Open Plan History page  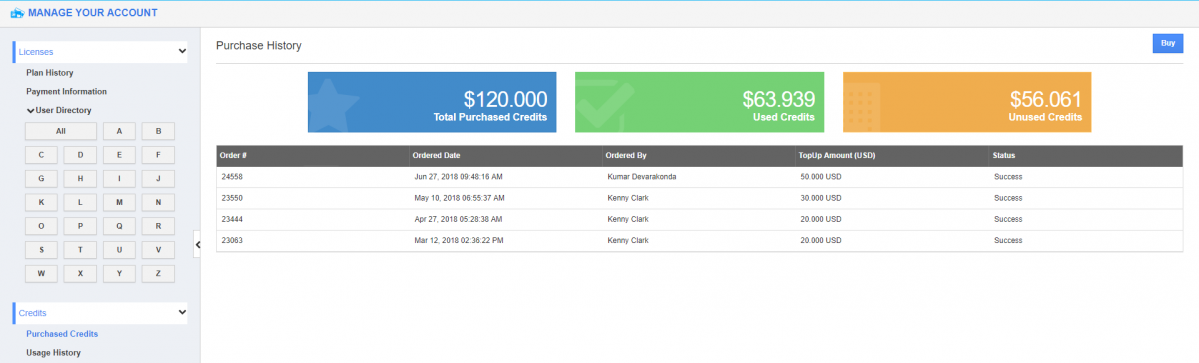pos(50,73)
